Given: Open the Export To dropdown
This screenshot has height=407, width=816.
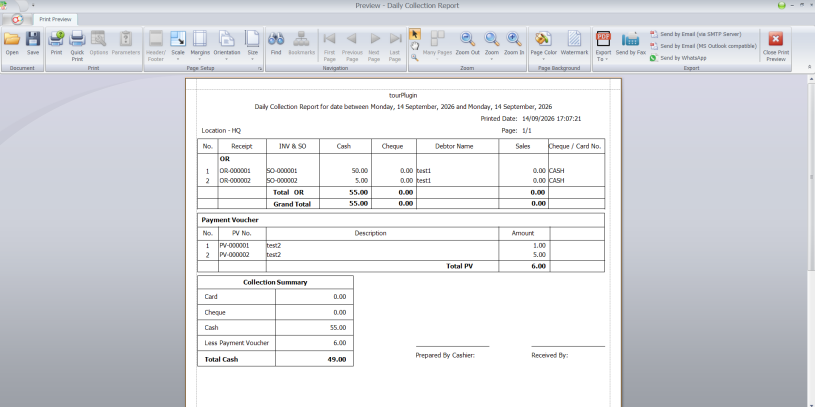Looking at the screenshot, I should click(x=604, y=46).
